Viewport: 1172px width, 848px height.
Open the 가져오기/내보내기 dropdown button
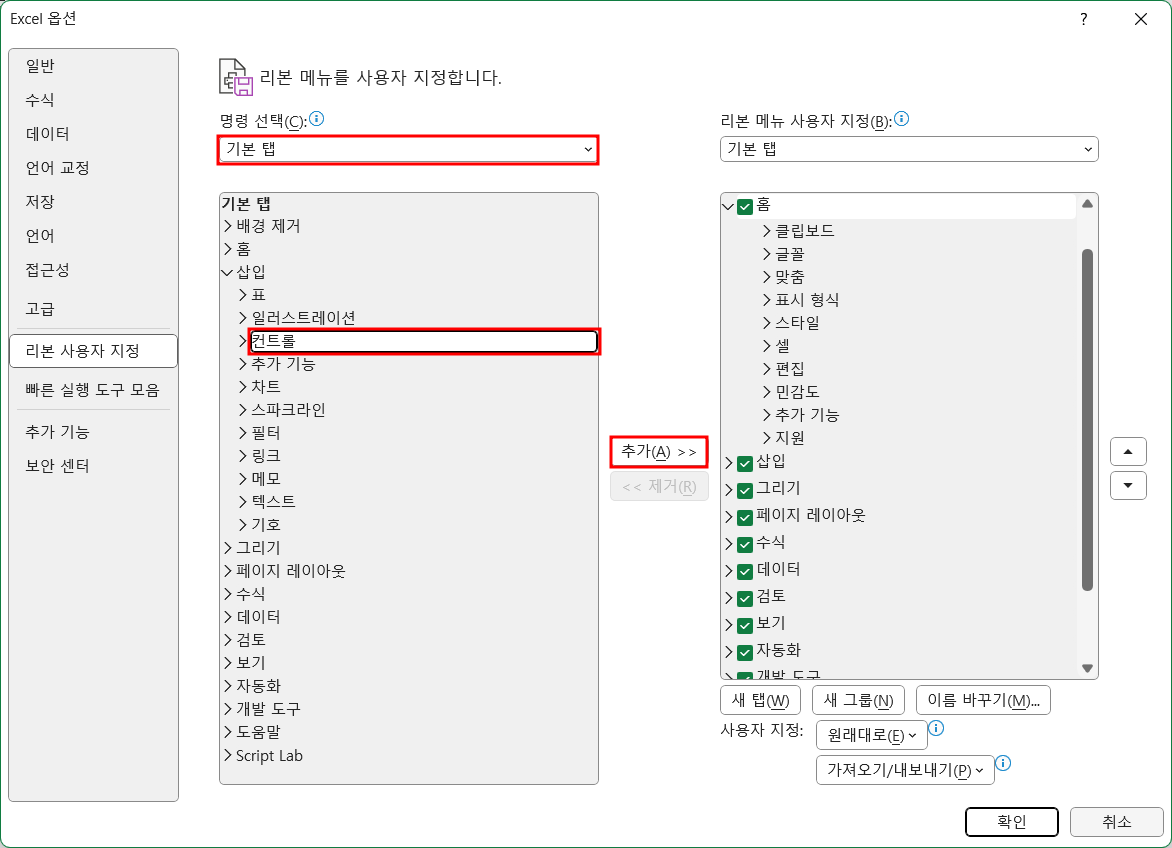[x=905, y=770]
